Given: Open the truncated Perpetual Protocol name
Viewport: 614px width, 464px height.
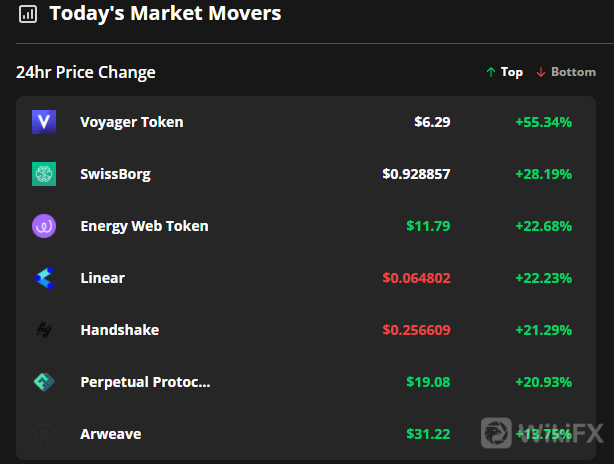Looking at the screenshot, I should click(146, 382).
